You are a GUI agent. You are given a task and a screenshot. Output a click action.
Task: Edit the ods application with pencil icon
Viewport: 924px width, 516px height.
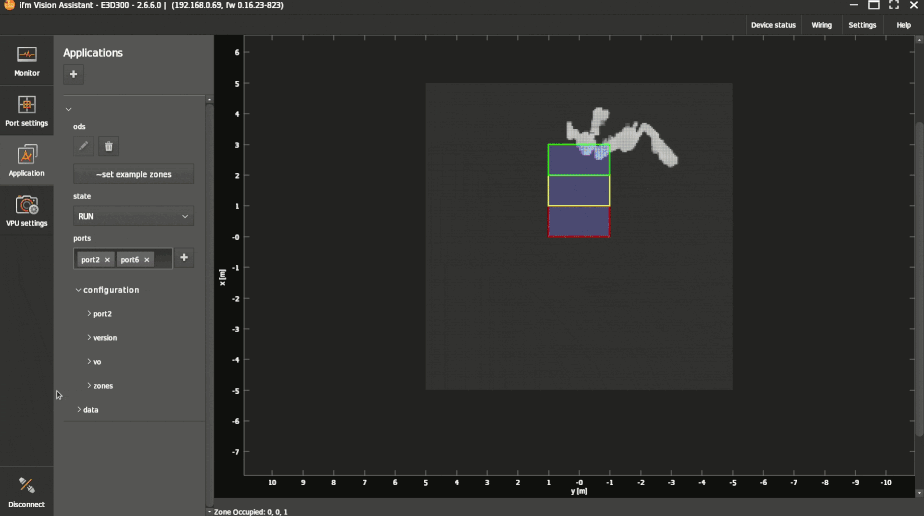pos(84,146)
